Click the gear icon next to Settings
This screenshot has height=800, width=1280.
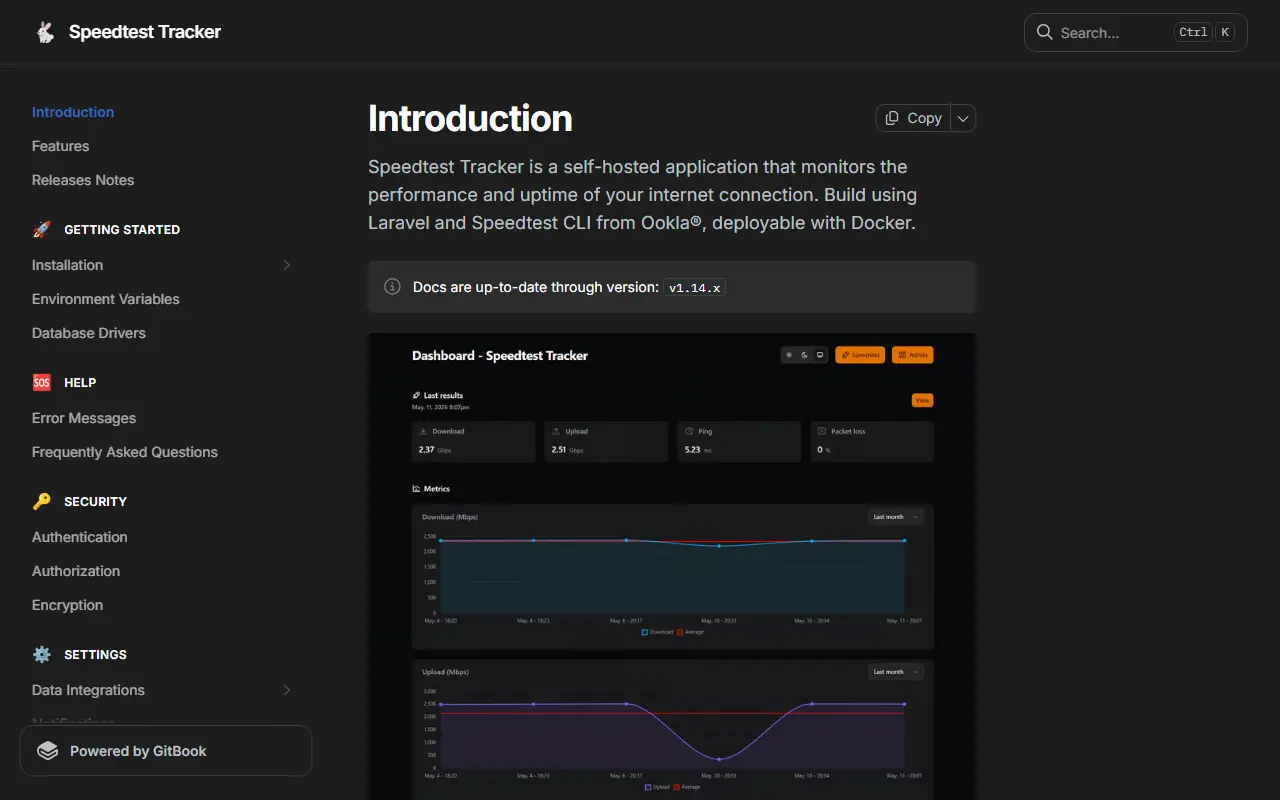pyautogui.click(x=42, y=654)
